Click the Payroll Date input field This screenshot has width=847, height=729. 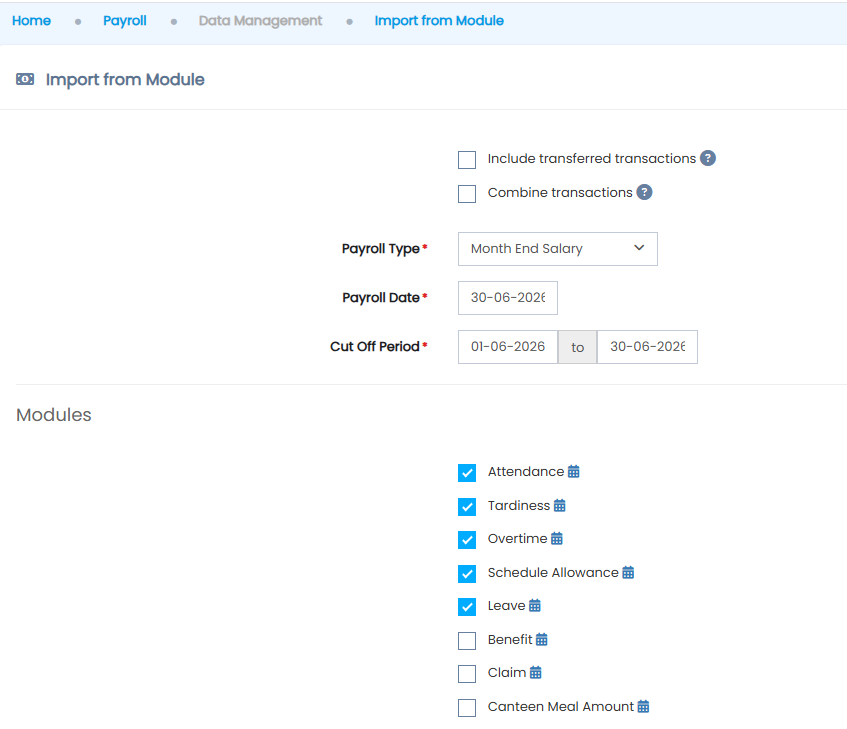(x=508, y=298)
